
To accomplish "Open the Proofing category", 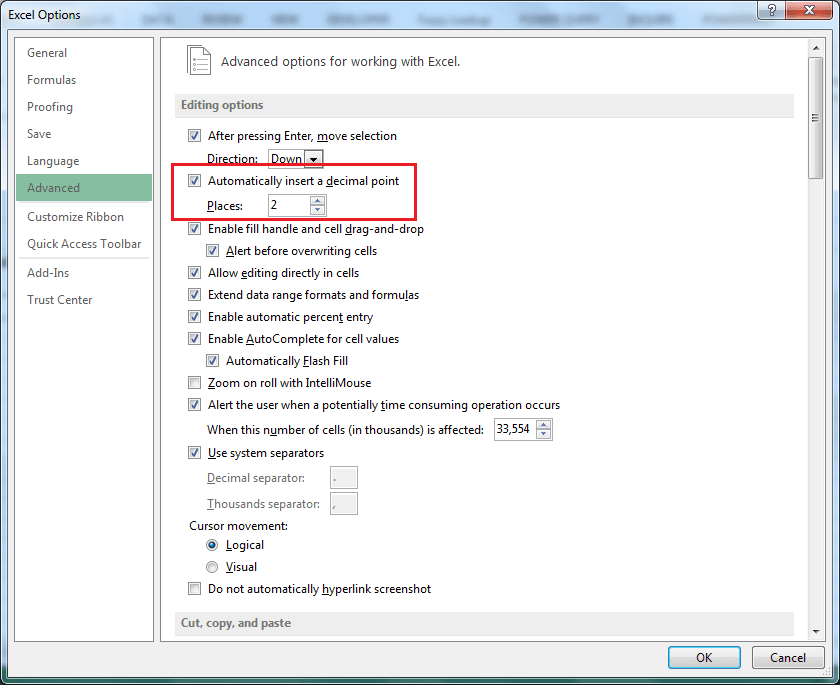I will (x=50, y=107).
